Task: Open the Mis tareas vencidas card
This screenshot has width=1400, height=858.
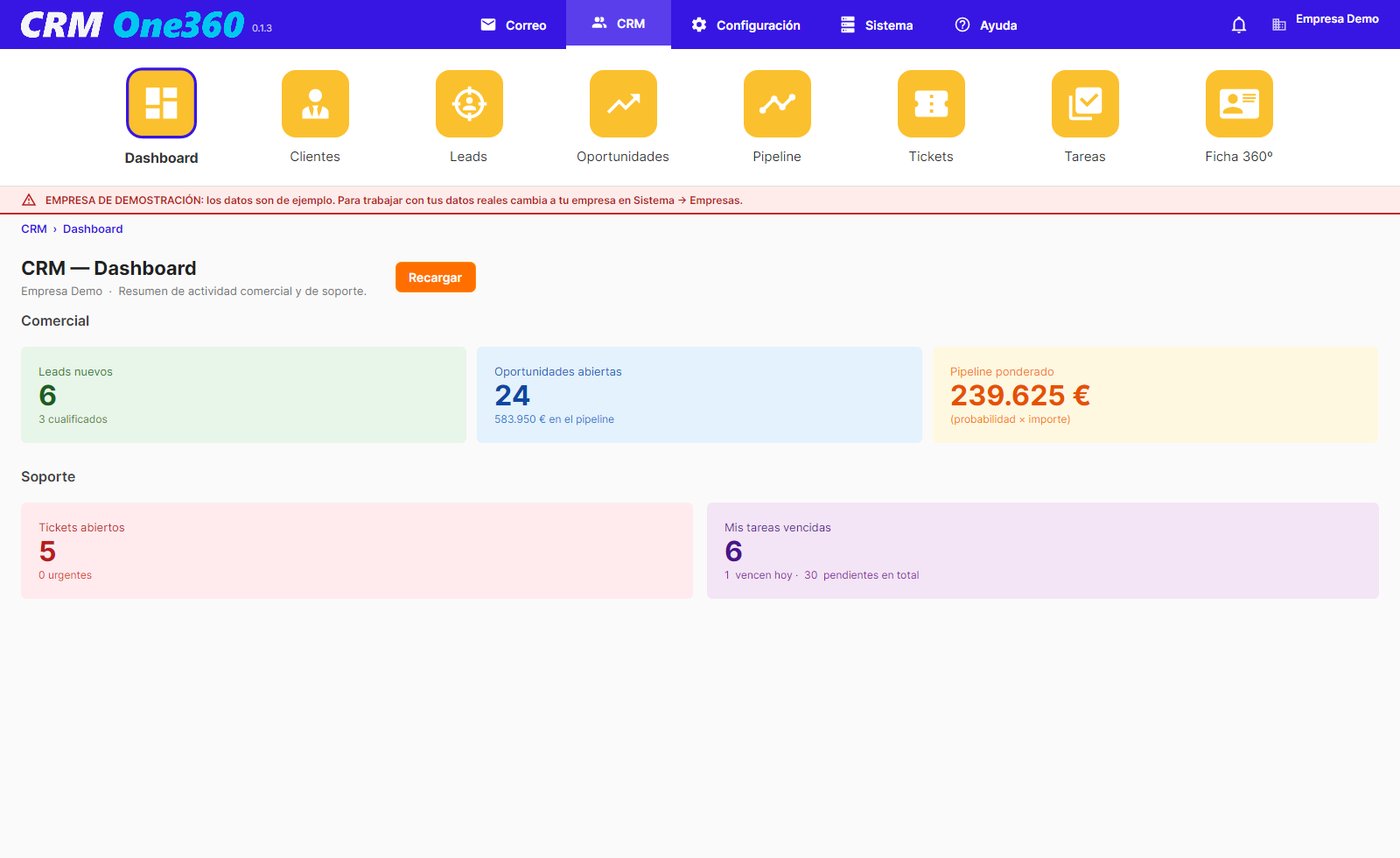Action: (1043, 551)
